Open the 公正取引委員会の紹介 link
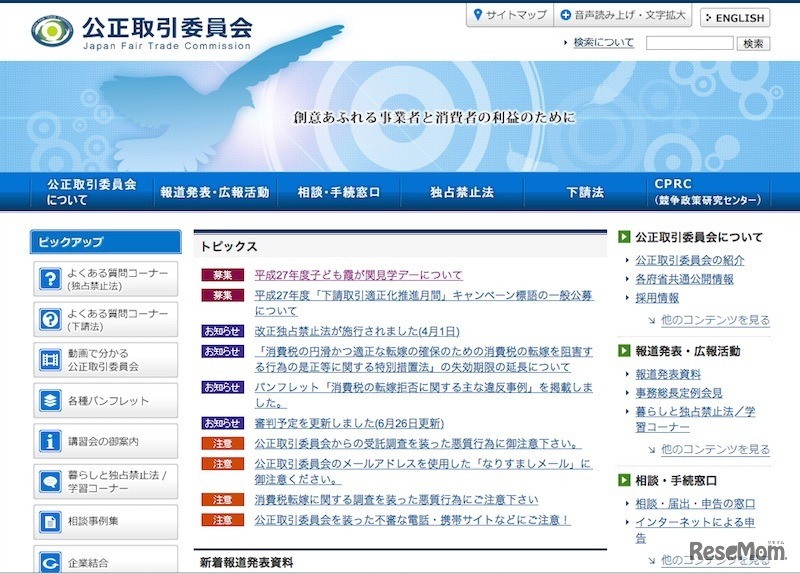The image size is (800, 574). tap(690, 260)
